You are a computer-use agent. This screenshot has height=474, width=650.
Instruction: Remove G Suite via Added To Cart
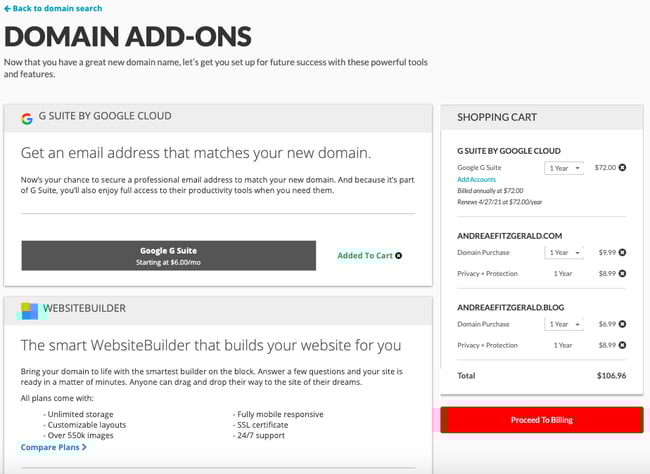coord(398,255)
